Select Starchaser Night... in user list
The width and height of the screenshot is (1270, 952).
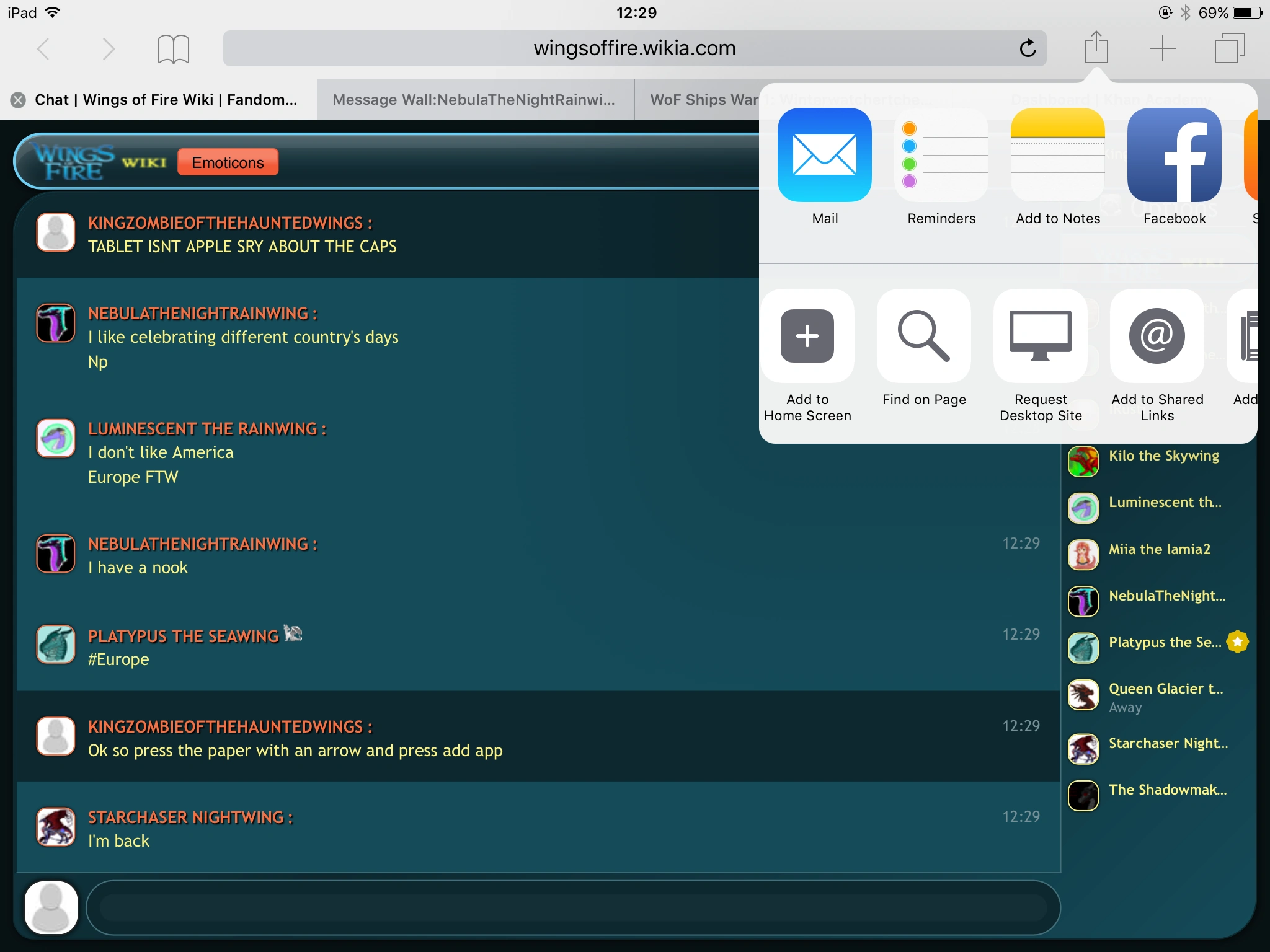point(1167,744)
